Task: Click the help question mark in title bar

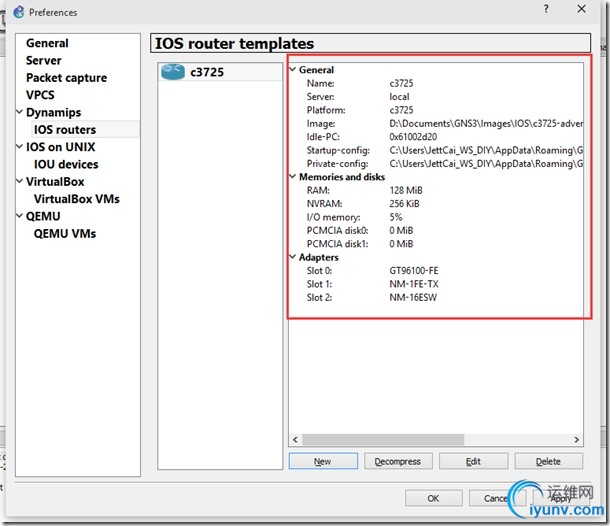Action: 546,9
